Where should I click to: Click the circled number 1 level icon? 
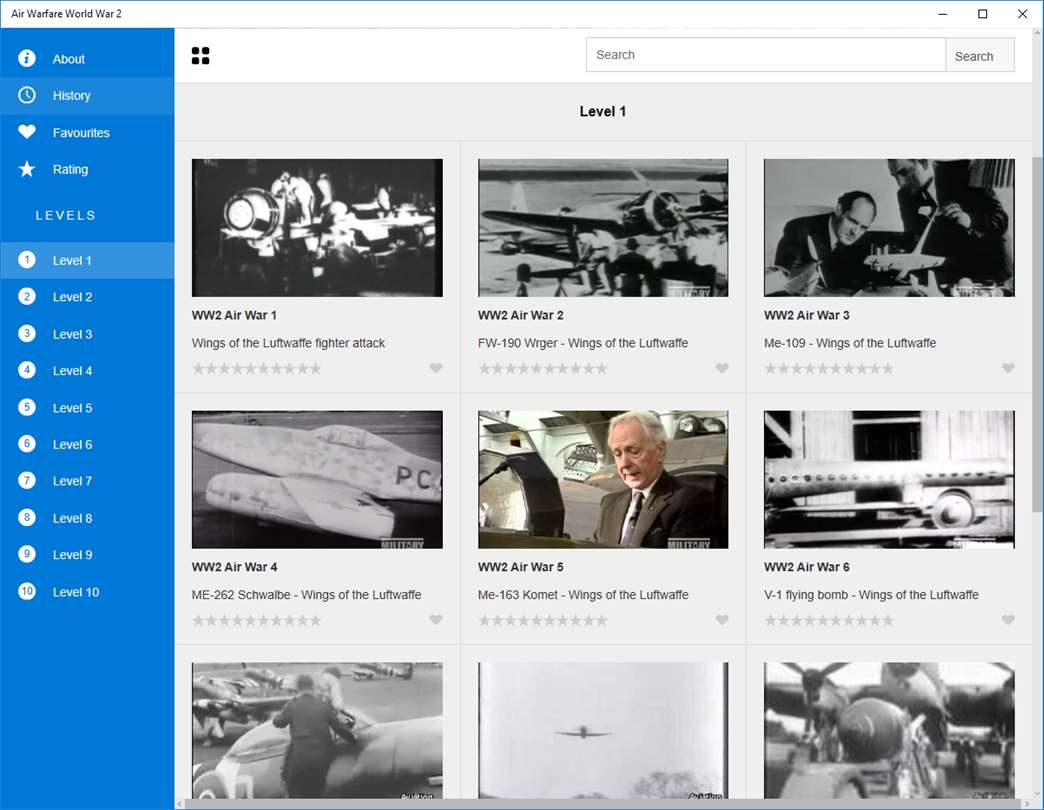27,260
